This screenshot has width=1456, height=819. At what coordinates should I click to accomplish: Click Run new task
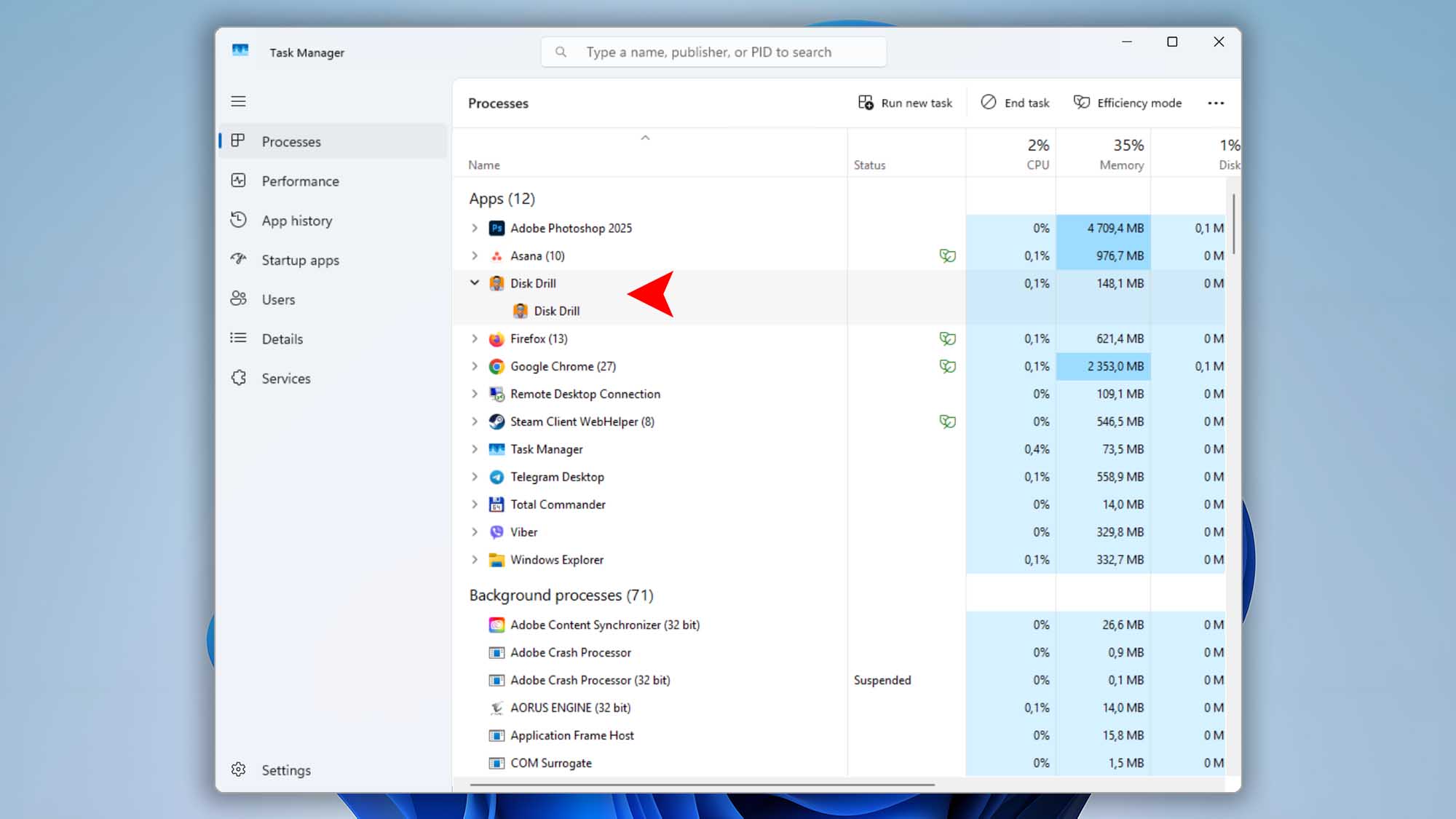[x=905, y=103]
